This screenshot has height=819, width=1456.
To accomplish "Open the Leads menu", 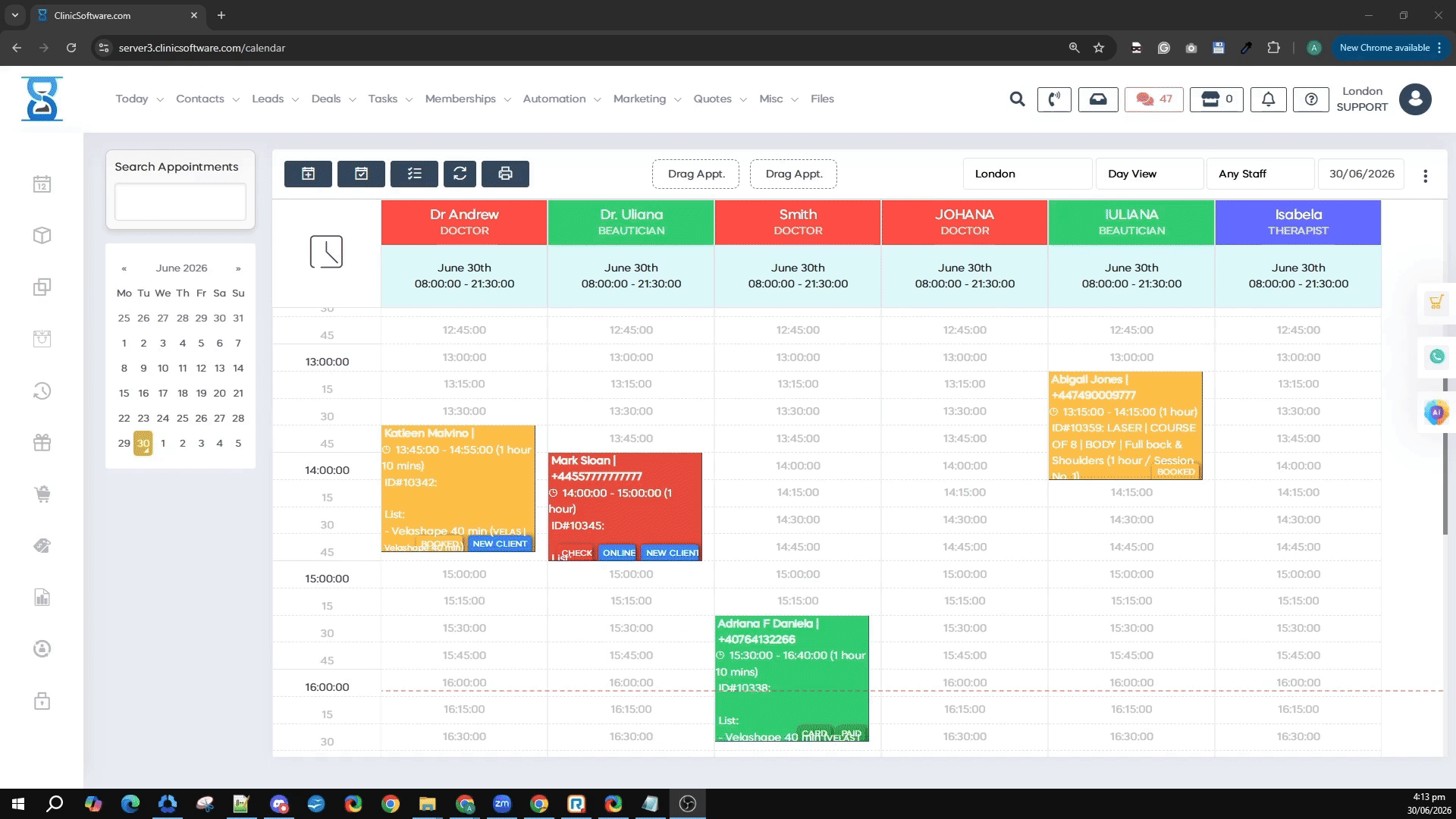I will click(275, 99).
